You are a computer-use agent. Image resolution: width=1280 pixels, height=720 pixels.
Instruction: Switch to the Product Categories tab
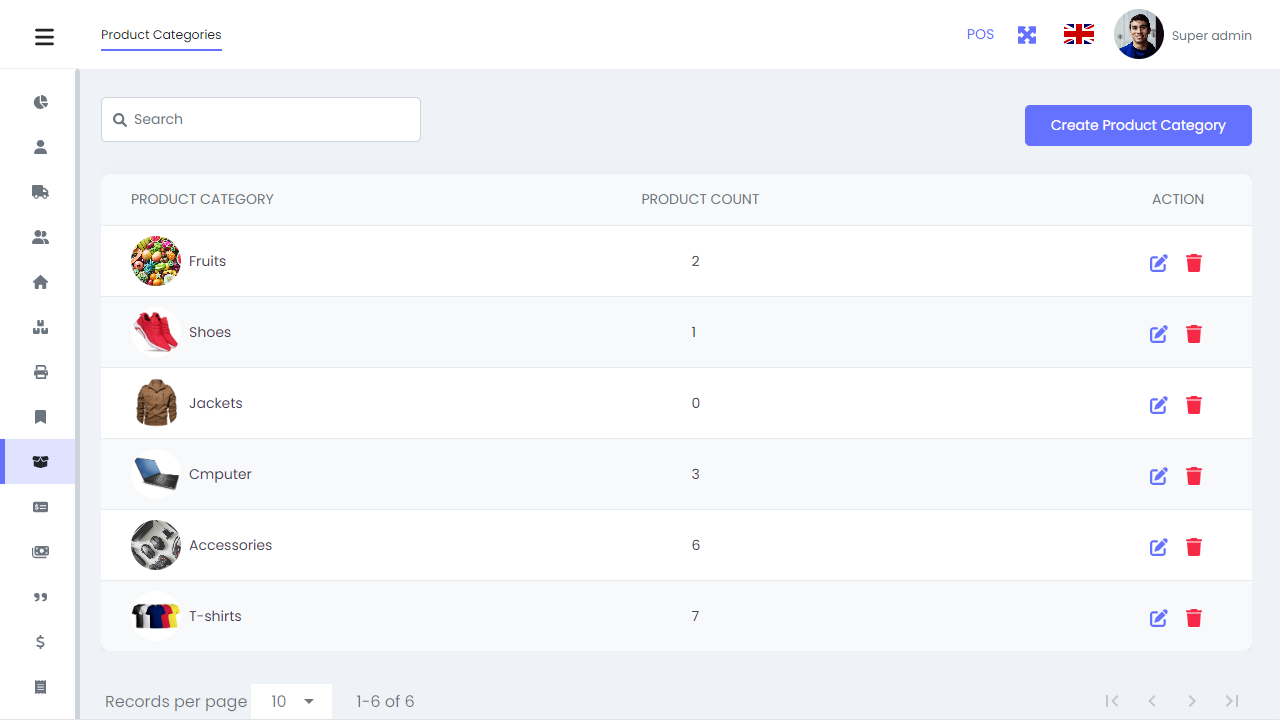[161, 34]
